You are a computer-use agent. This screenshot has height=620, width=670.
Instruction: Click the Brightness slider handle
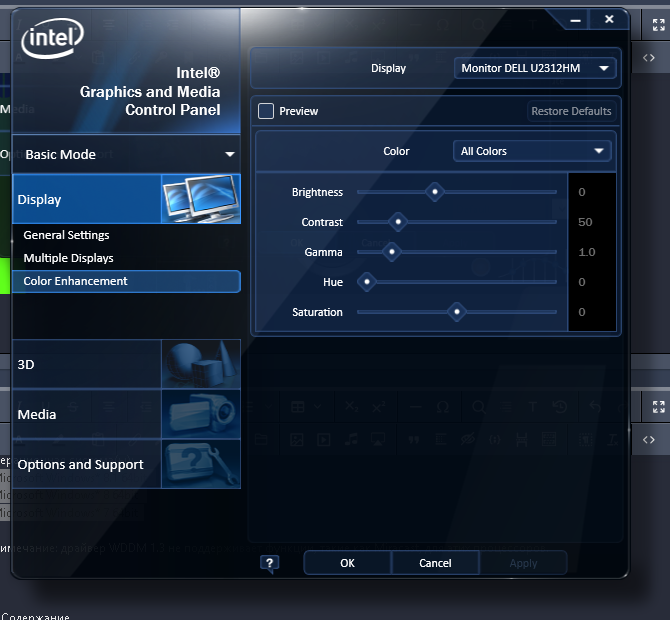click(x=435, y=192)
